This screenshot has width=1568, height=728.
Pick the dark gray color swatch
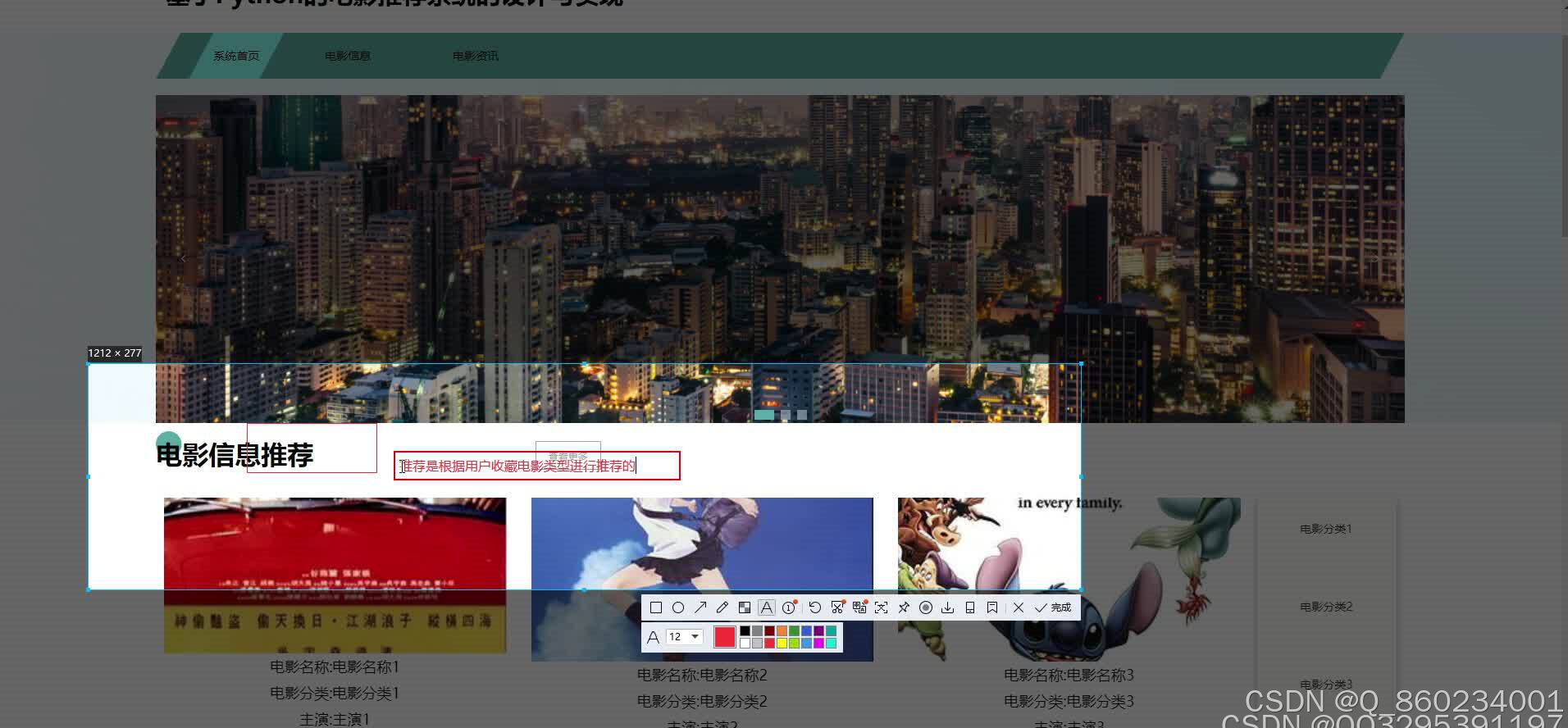pyautogui.click(x=757, y=630)
